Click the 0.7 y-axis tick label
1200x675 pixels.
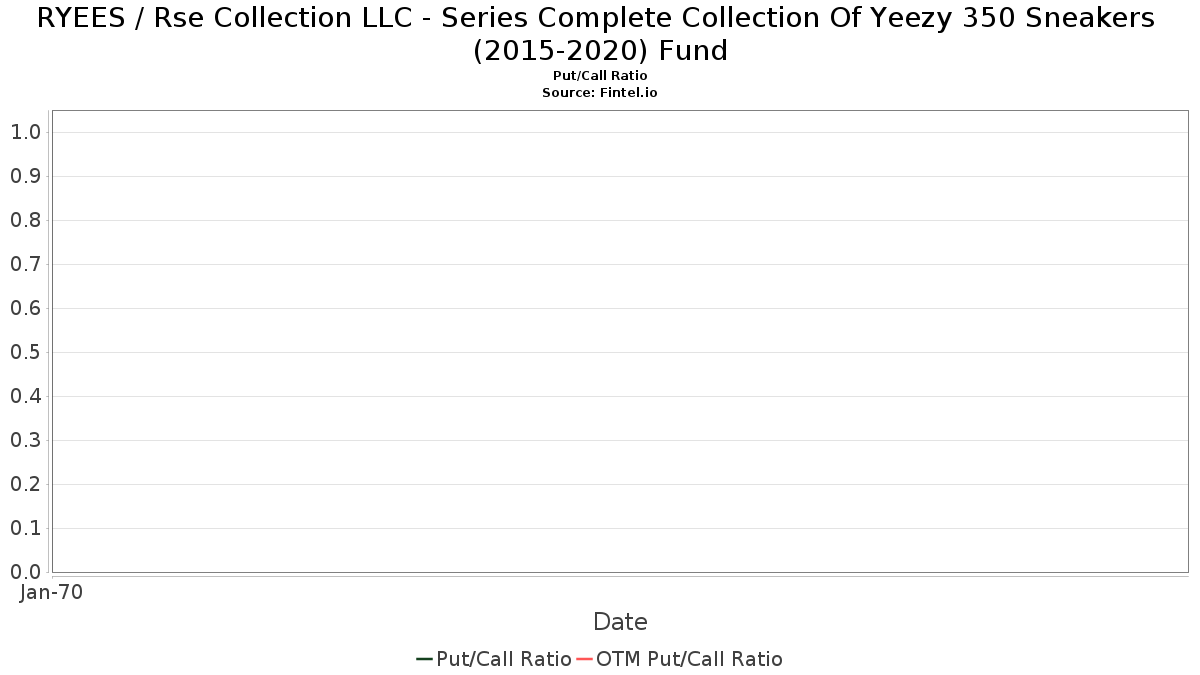tap(25, 264)
